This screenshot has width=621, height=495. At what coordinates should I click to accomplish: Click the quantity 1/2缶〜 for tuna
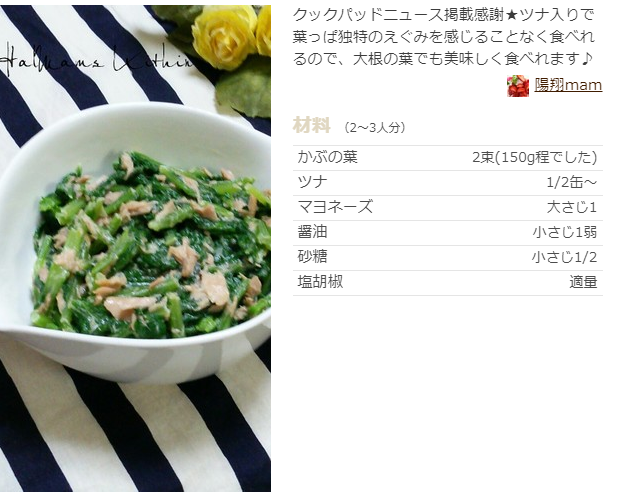571,183
